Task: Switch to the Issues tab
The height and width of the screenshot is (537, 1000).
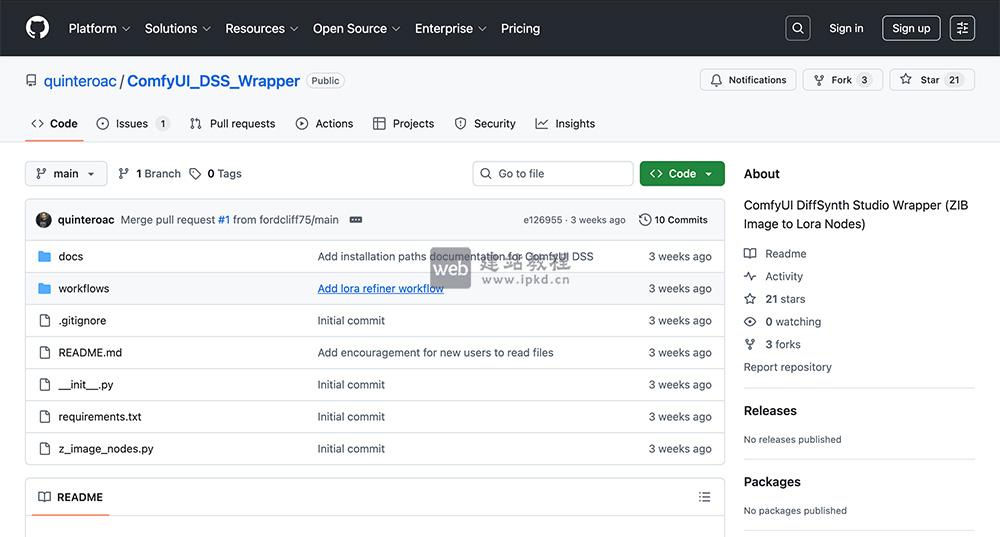Action: point(133,124)
